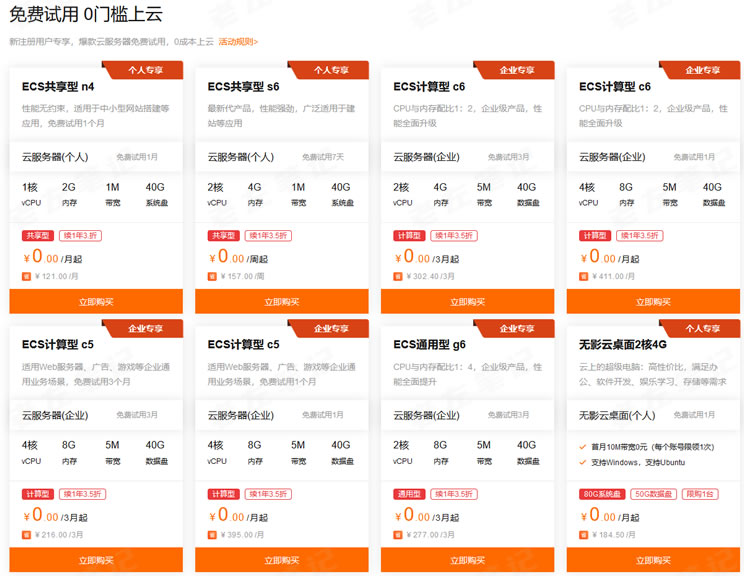Viewport: 744px width, 576px height.
Task: Click 立即购买 on ECS共享型 n4 card
Action: click(x=96, y=302)
